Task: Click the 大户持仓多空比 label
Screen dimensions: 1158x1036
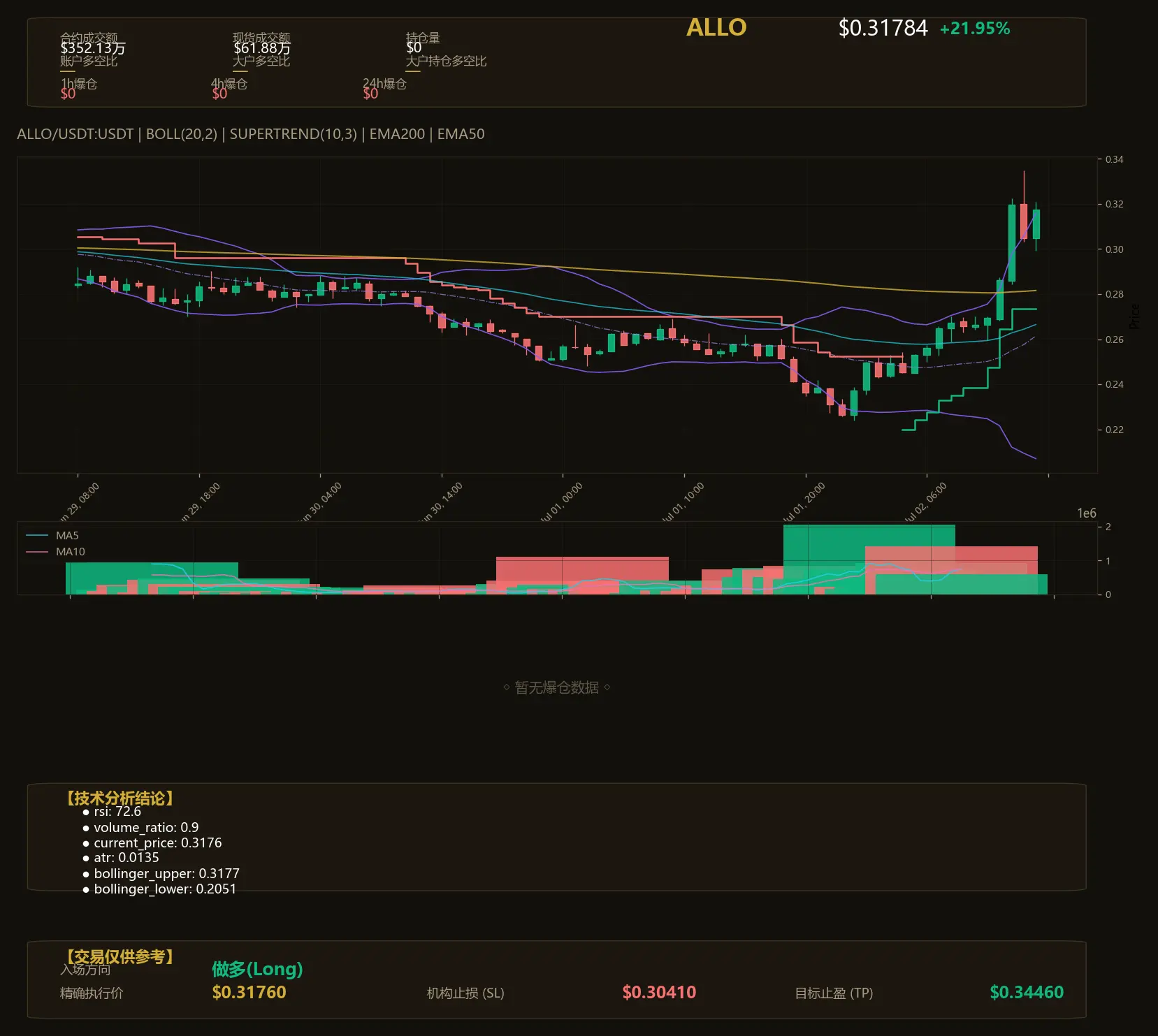Action: (447, 61)
